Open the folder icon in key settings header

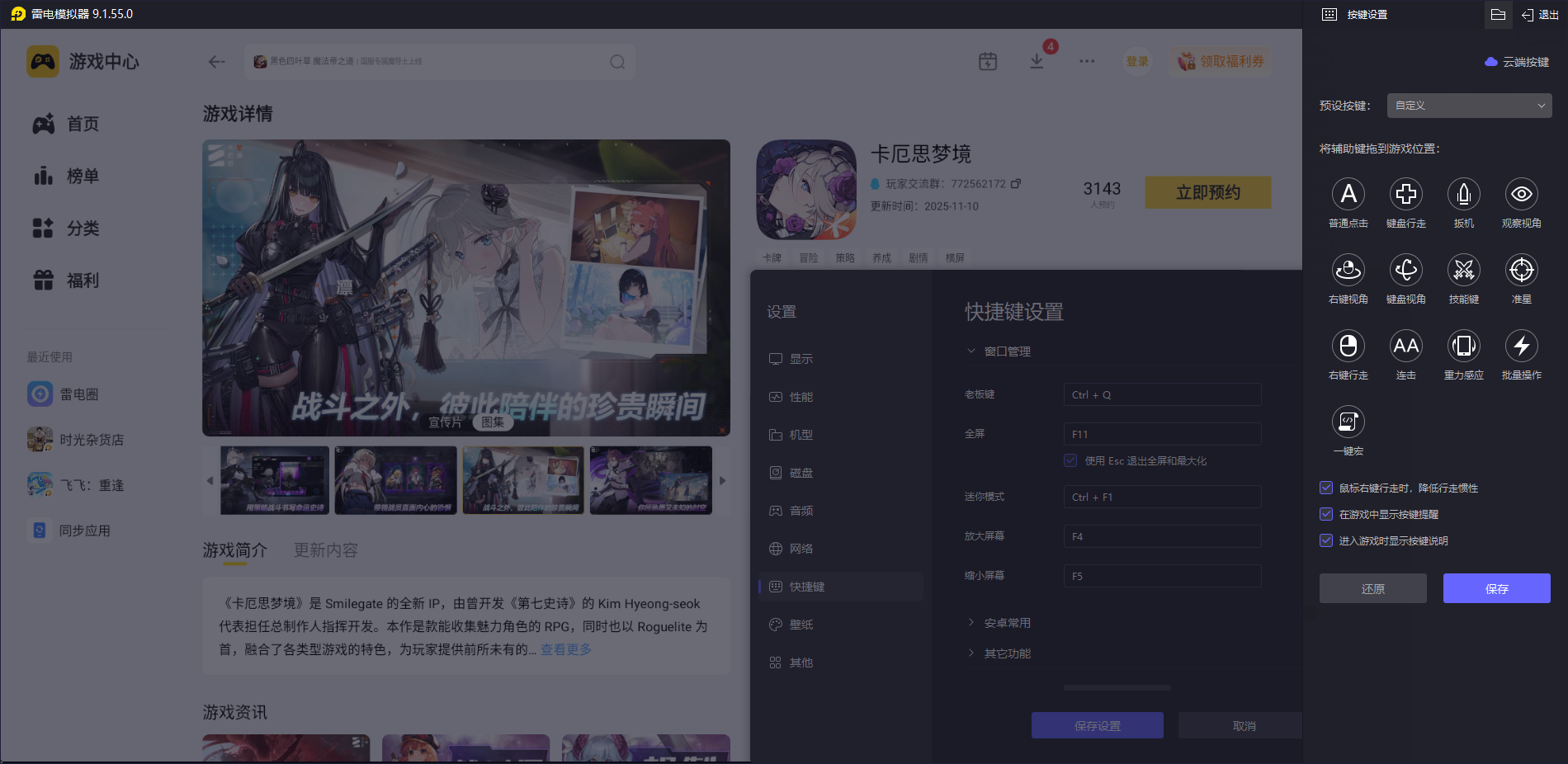click(x=1499, y=14)
